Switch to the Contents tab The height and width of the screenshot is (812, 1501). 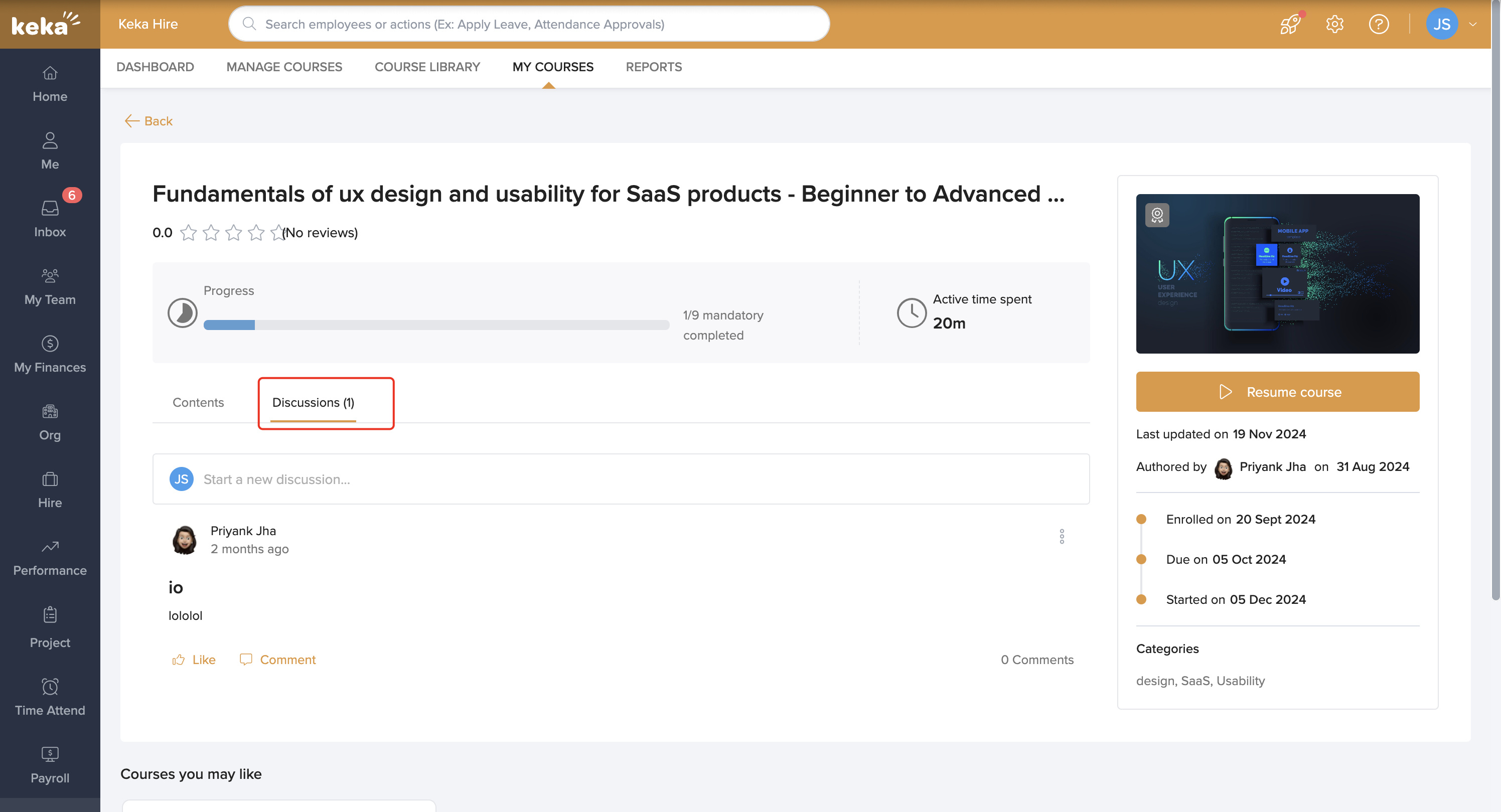pyautogui.click(x=198, y=403)
